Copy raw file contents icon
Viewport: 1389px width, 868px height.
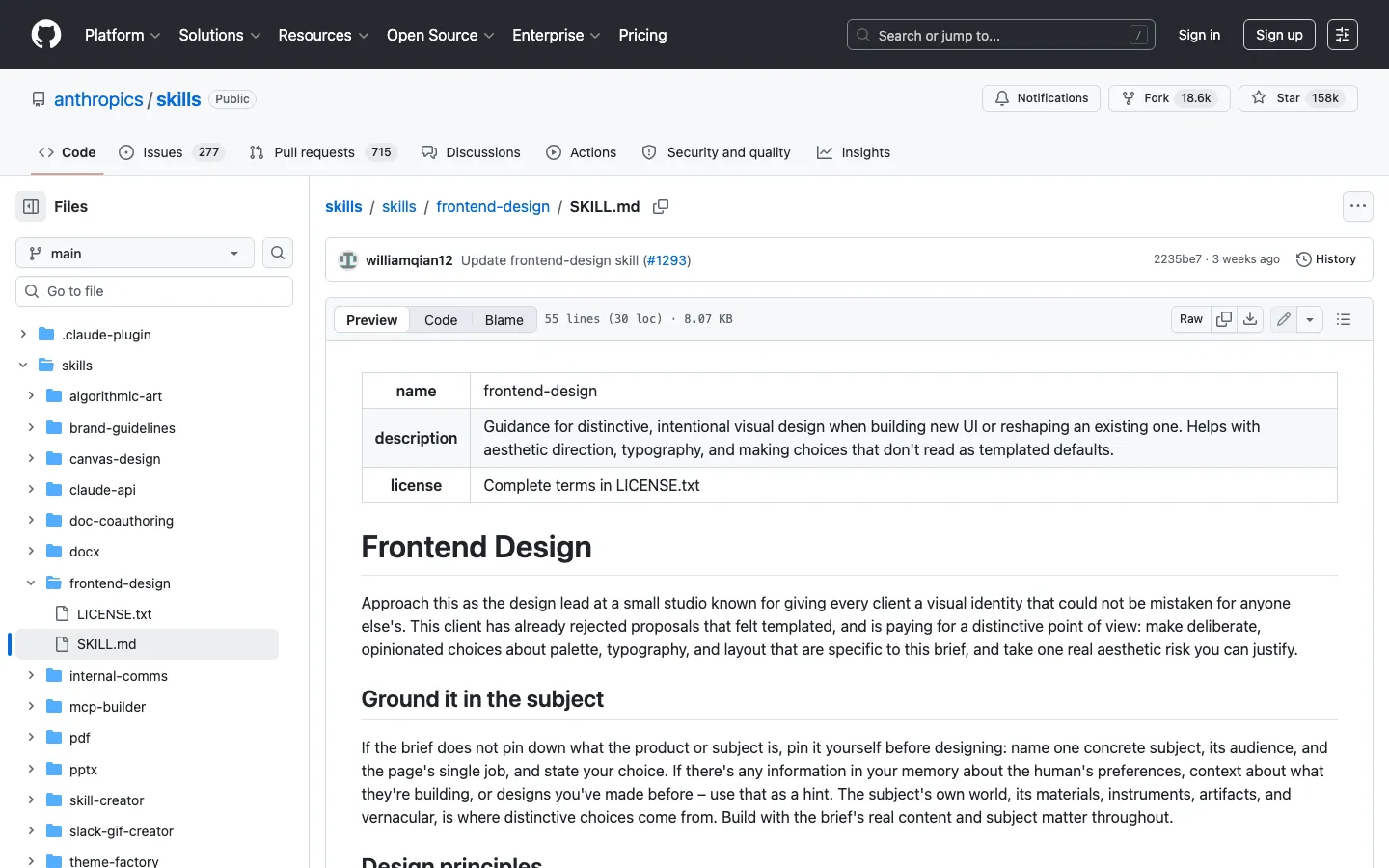pyautogui.click(x=1224, y=319)
